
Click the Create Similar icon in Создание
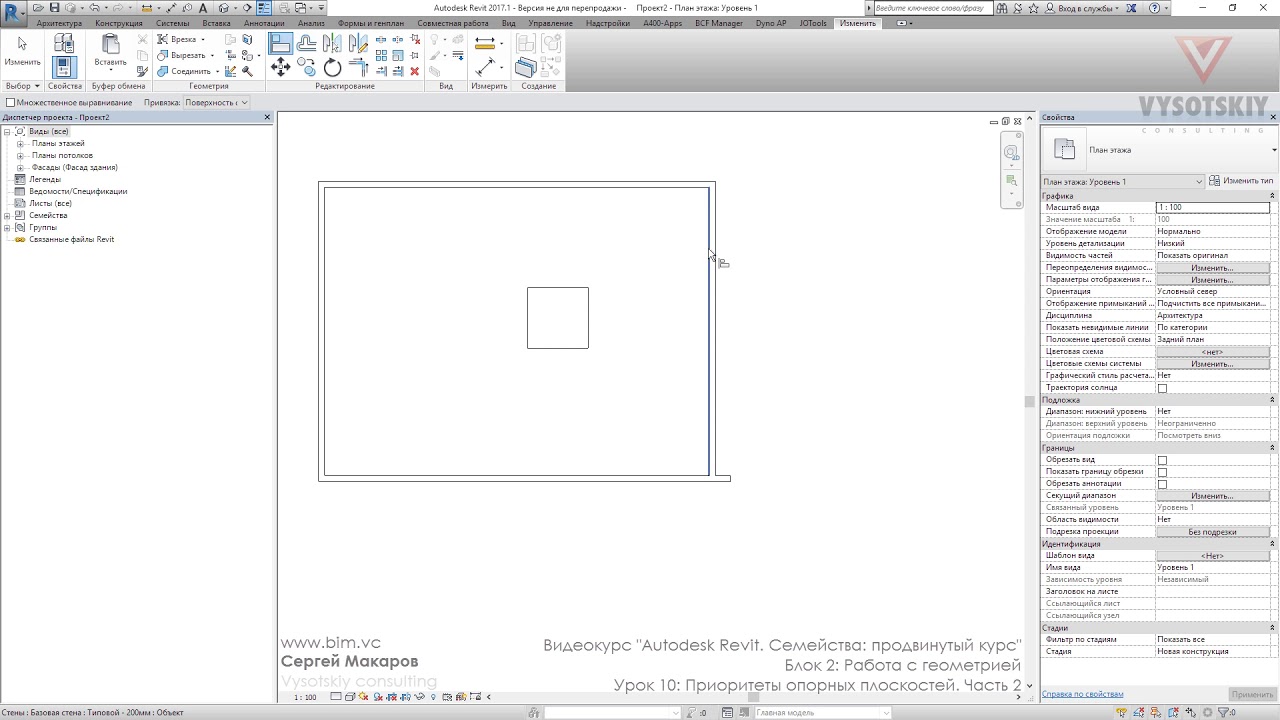(x=525, y=68)
